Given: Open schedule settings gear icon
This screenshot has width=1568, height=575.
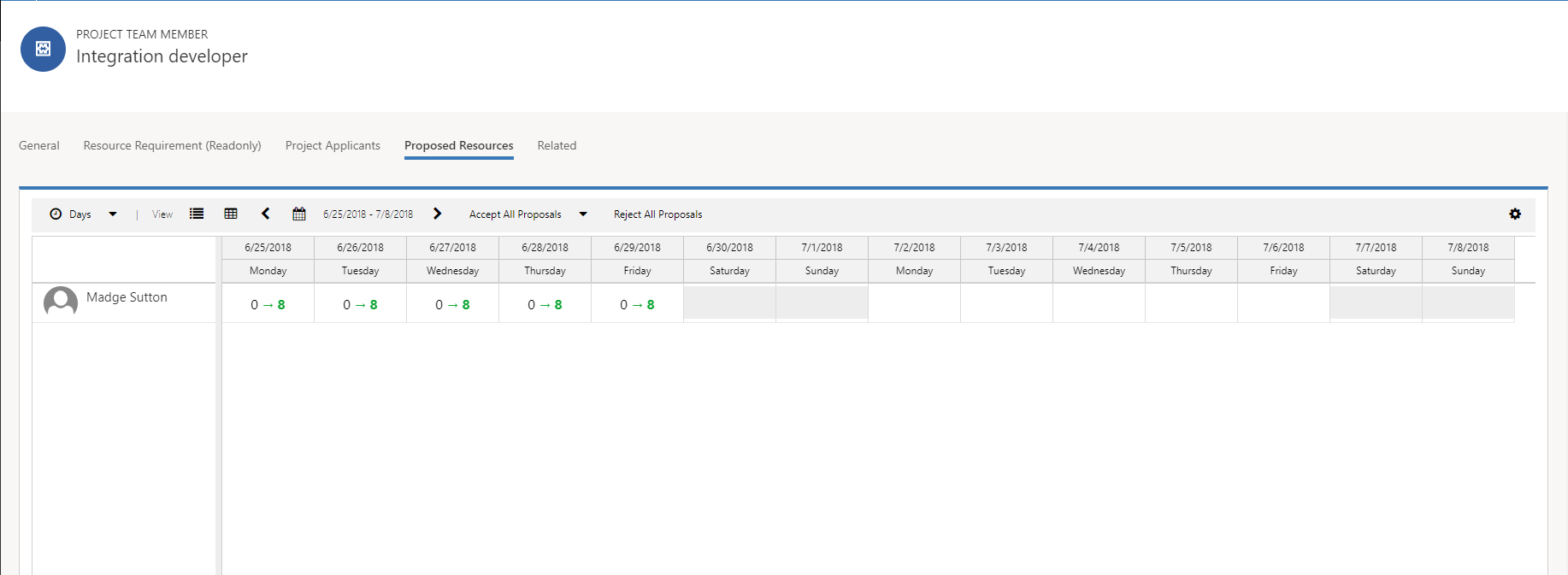Looking at the screenshot, I should coord(1515,214).
